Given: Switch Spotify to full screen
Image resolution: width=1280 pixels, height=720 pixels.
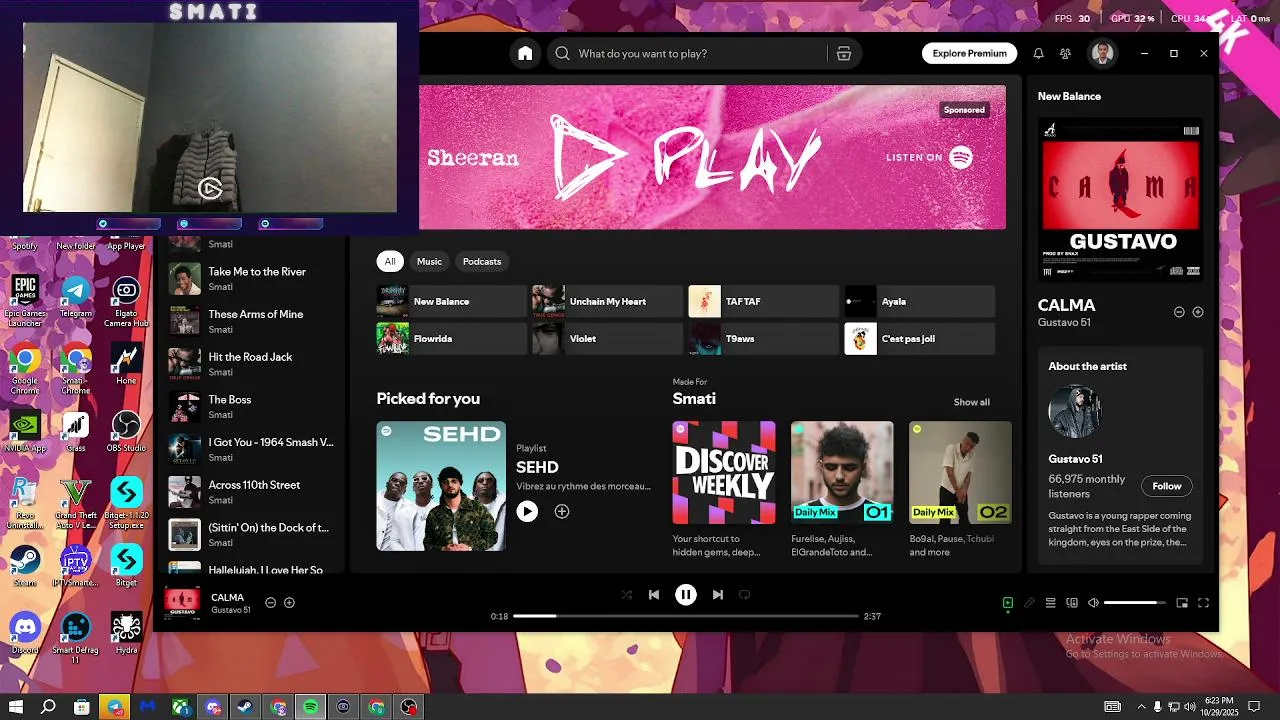Looking at the screenshot, I should (x=1204, y=603).
